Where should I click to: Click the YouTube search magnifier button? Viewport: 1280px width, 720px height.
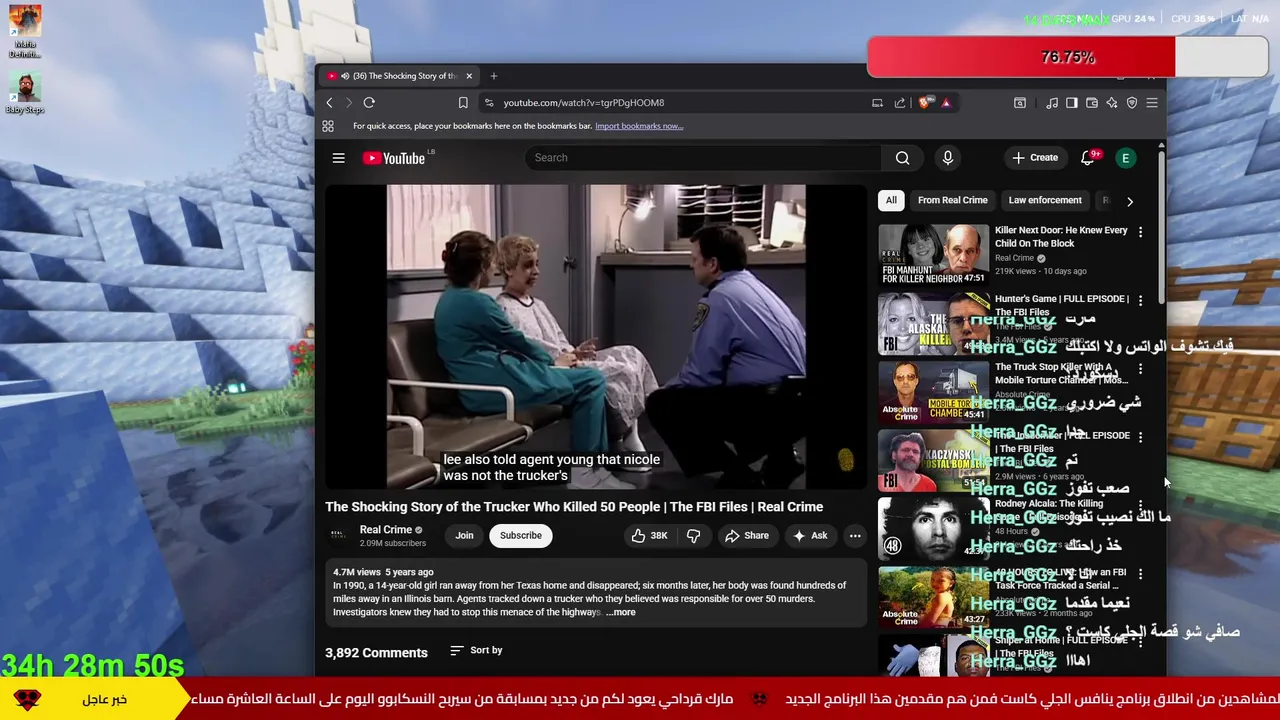(x=902, y=158)
